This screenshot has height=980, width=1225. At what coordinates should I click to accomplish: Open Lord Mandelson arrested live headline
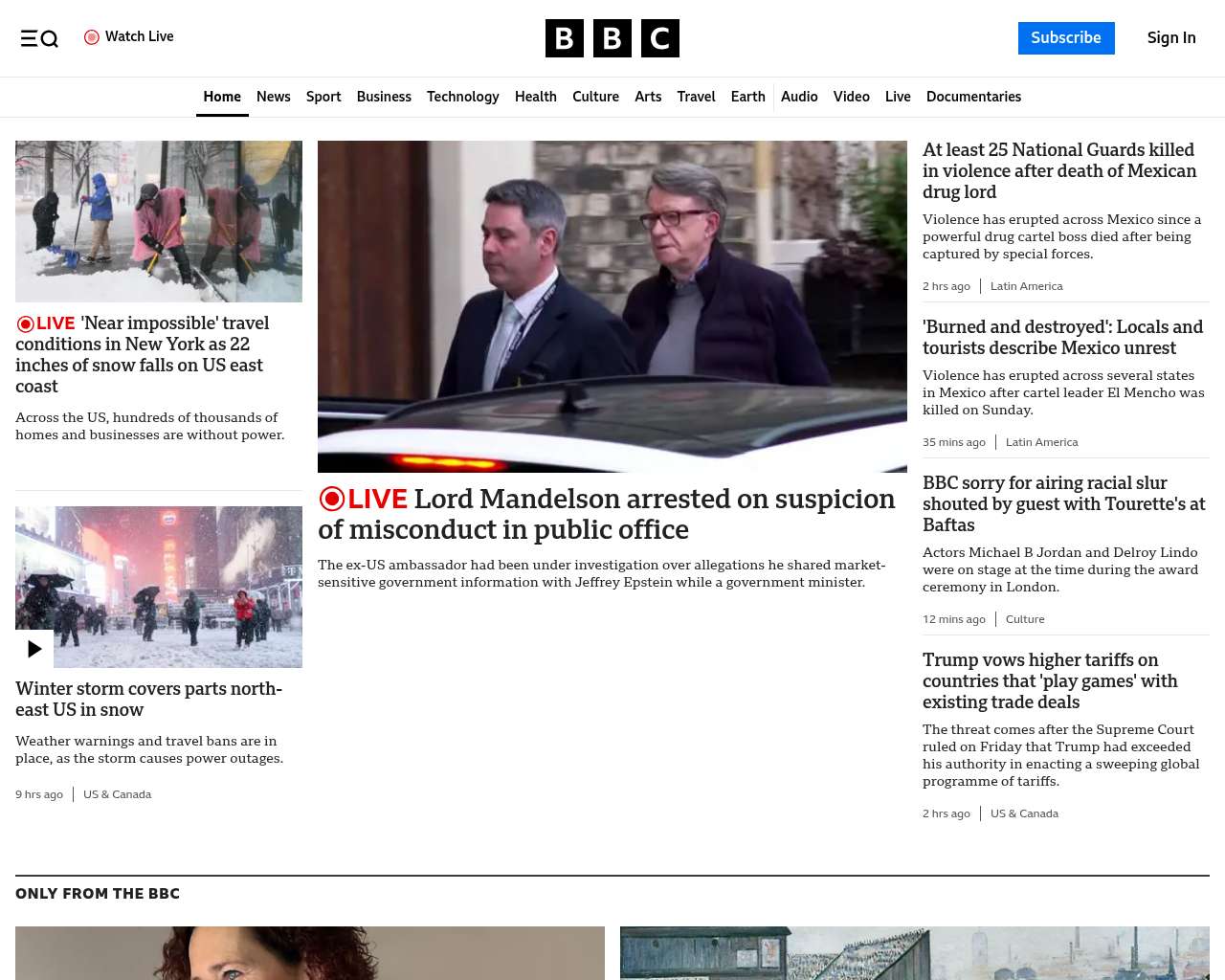tap(607, 514)
